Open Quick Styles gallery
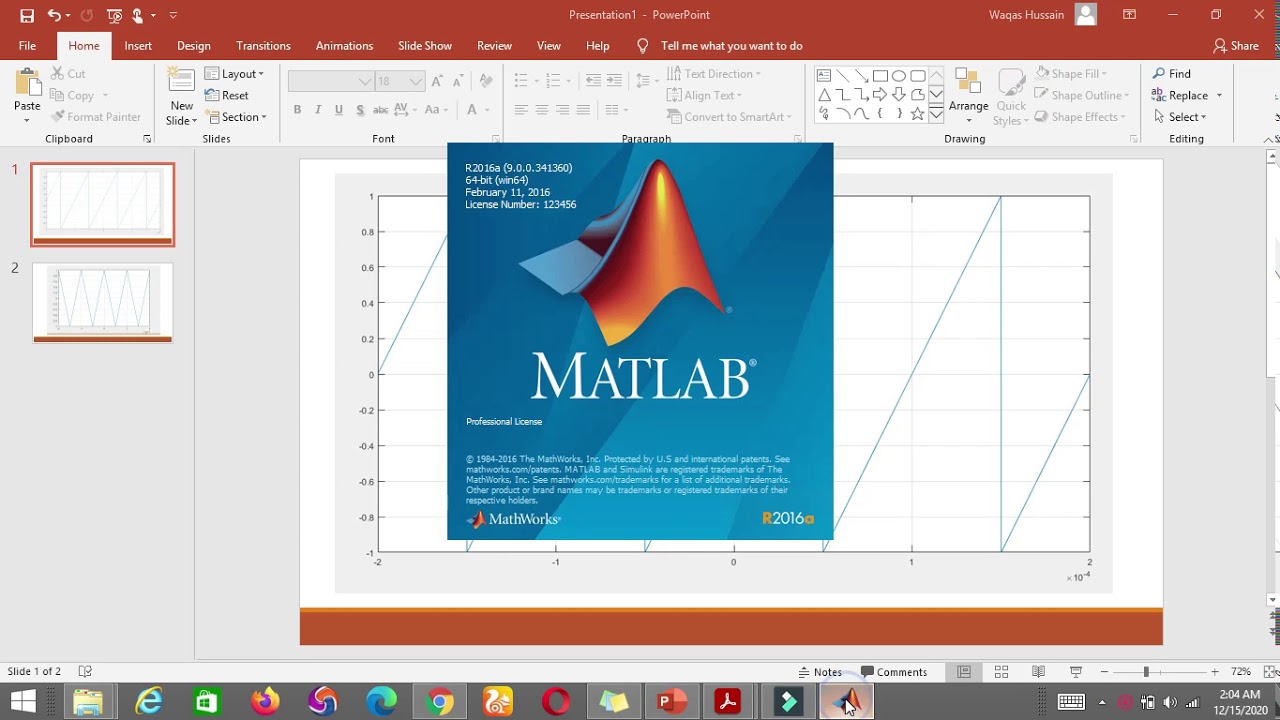Viewport: 1280px width, 720px height. 1011,96
